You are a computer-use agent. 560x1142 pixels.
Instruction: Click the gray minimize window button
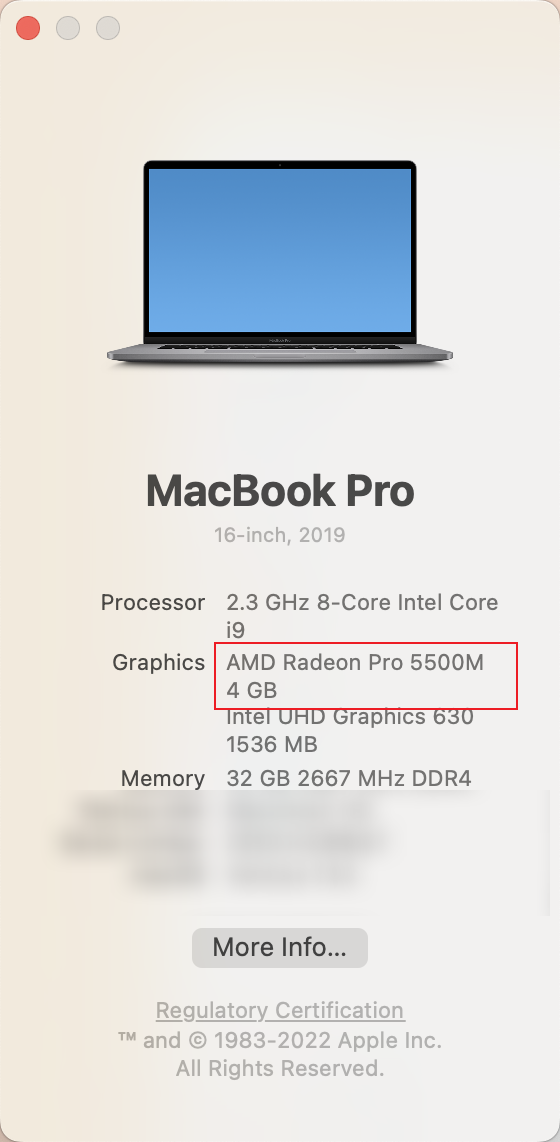pos(68,28)
